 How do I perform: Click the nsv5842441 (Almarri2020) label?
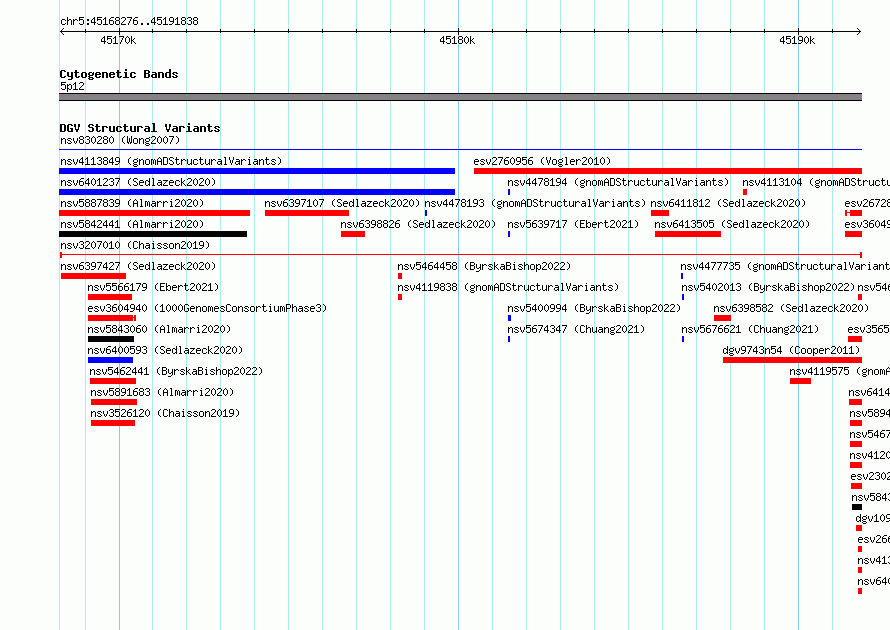point(132,224)
